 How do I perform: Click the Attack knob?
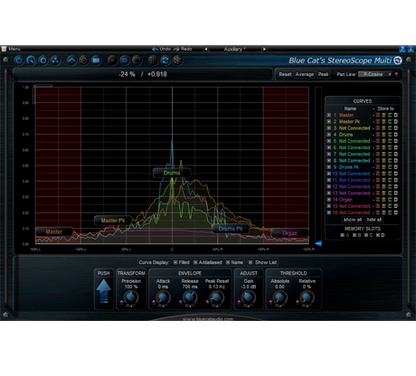163,298
